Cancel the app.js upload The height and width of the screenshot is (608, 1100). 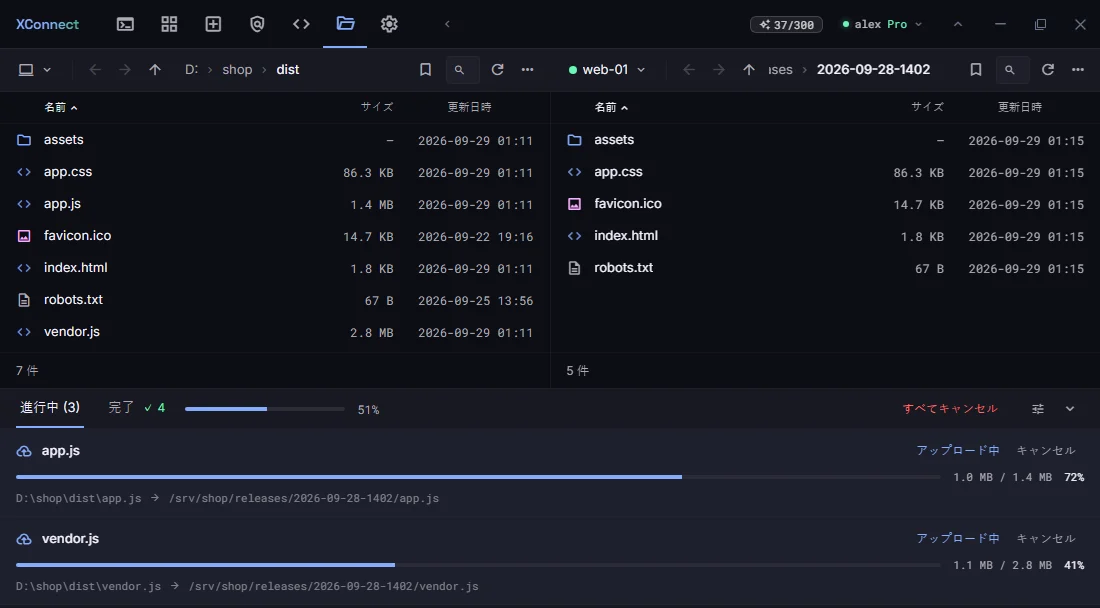[x=1046, y=450]
